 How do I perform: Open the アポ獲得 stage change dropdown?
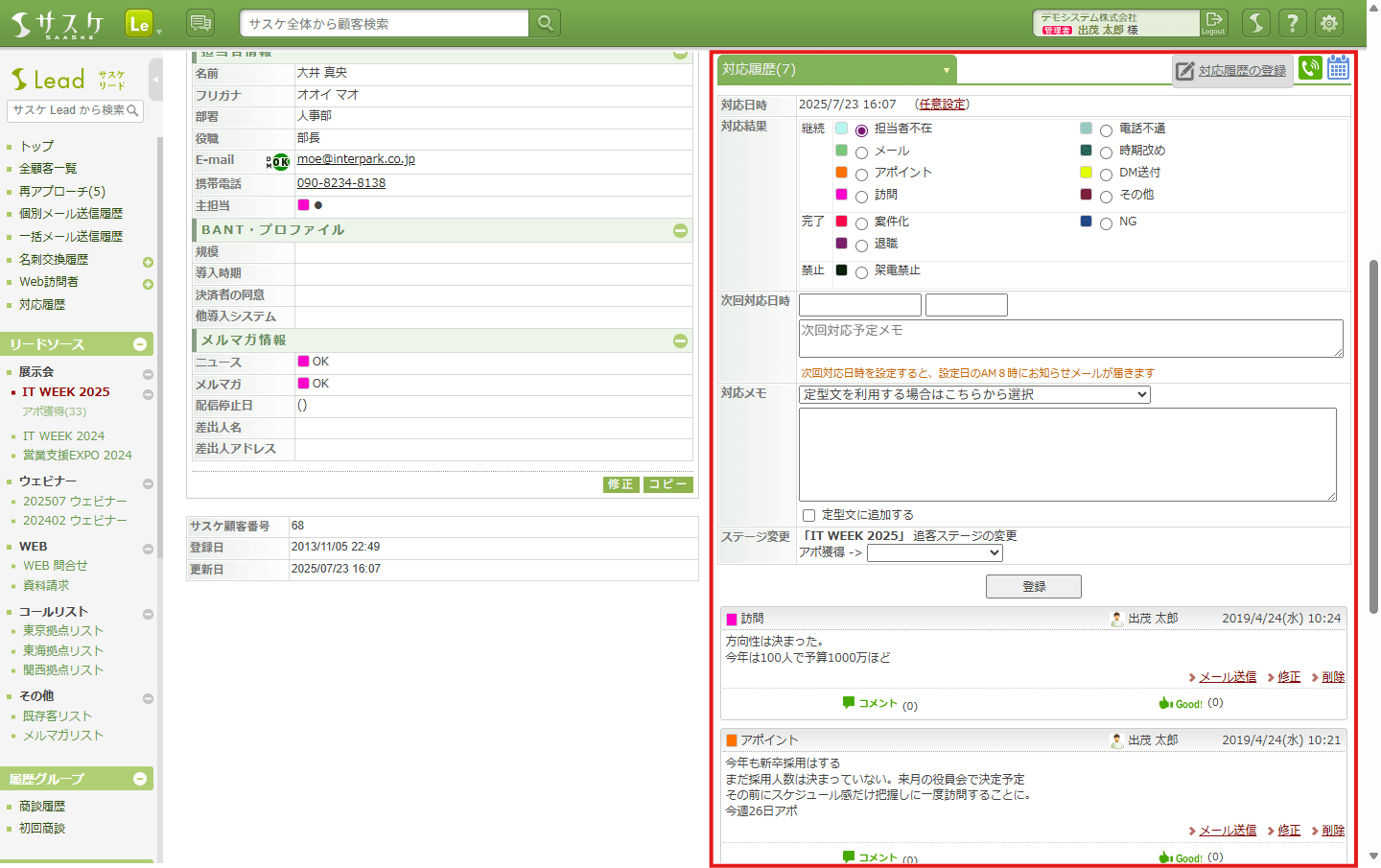934,553
